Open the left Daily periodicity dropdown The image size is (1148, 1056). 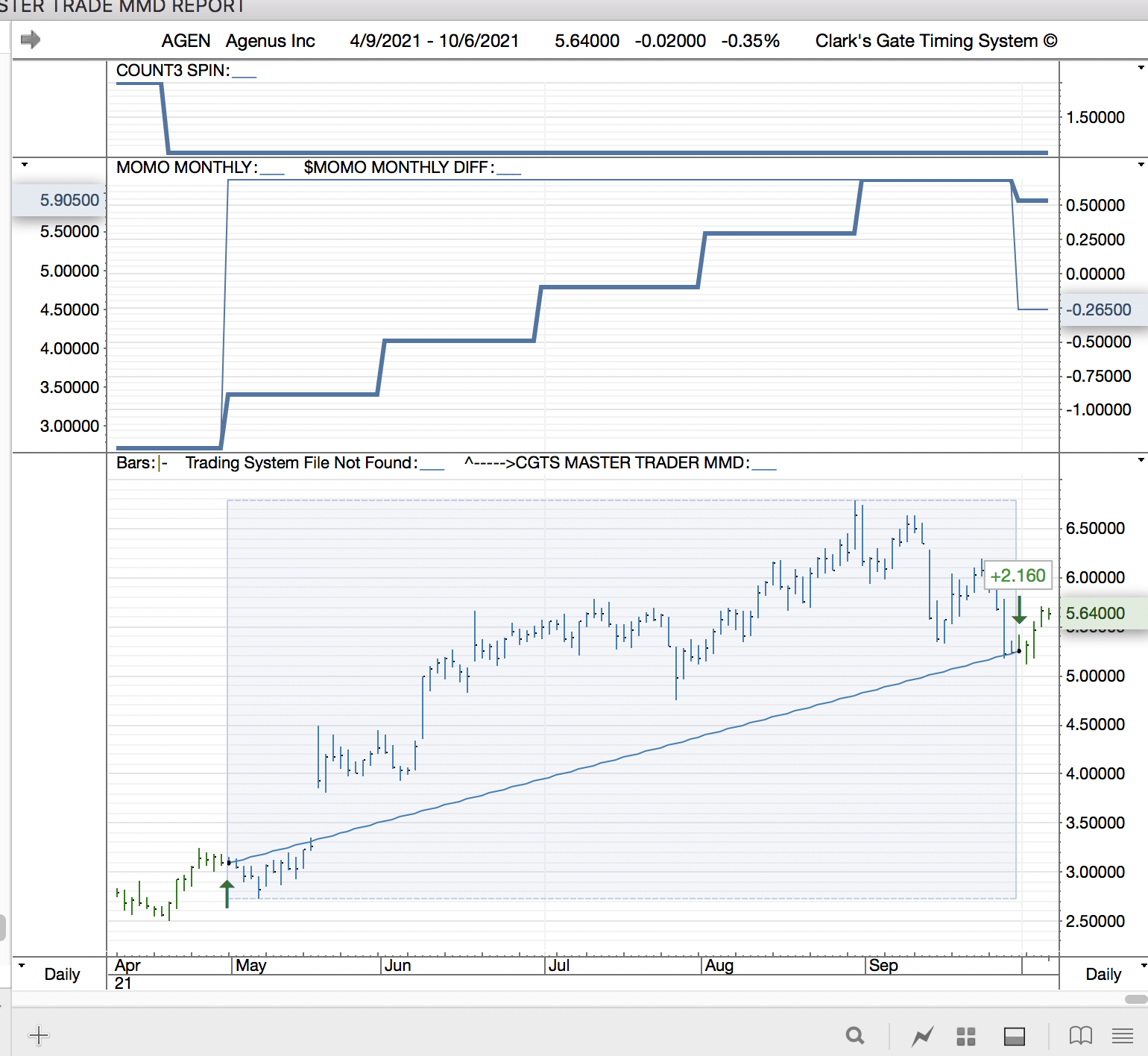(22, 966)
